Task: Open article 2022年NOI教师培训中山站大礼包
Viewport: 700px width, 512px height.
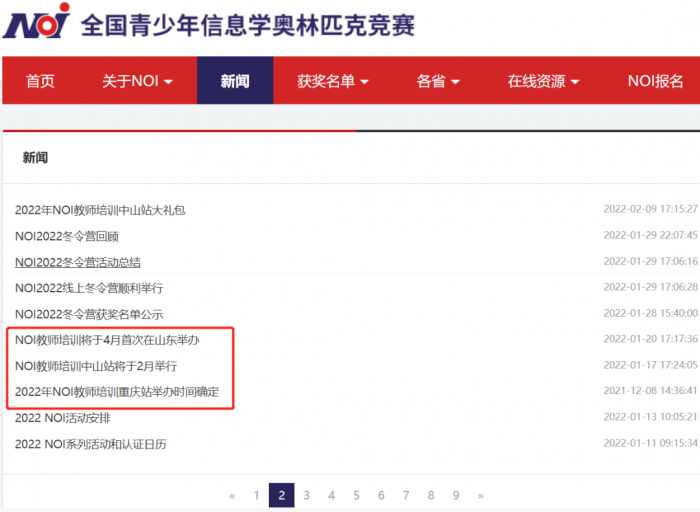Action: click(x=100, y=210)
